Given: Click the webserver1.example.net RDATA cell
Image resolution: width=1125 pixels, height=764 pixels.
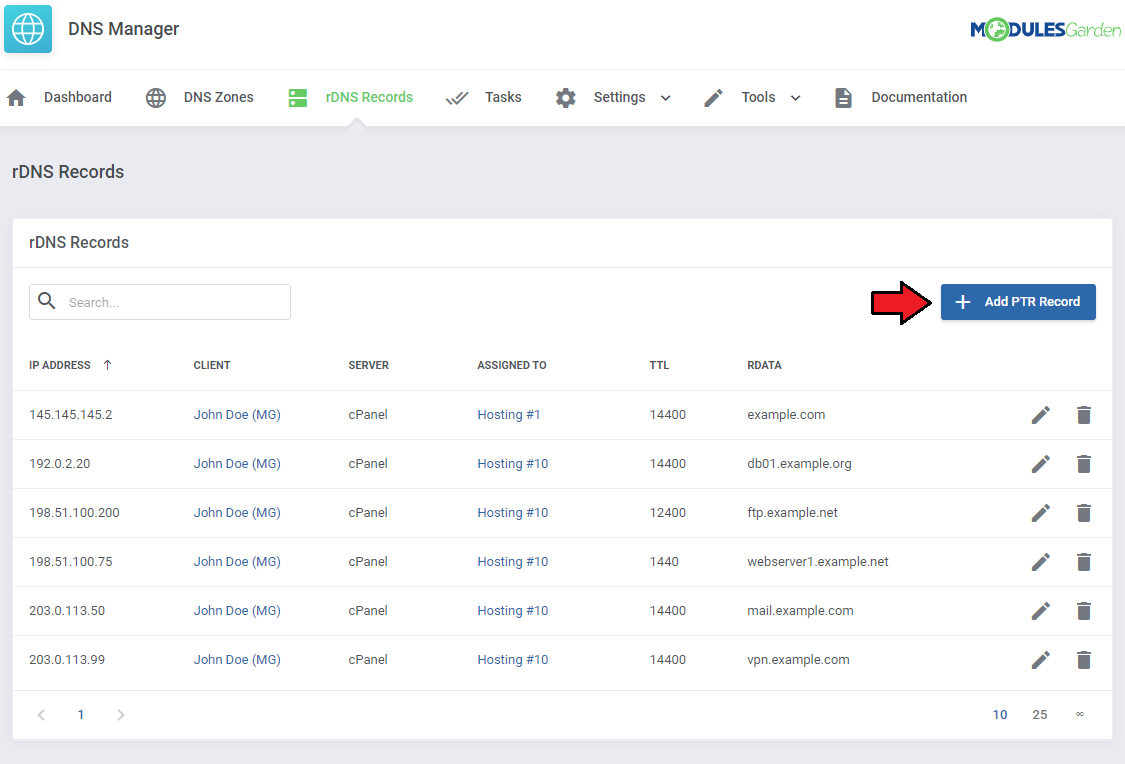Looking at the screenshot, I should tap(818, 562).
